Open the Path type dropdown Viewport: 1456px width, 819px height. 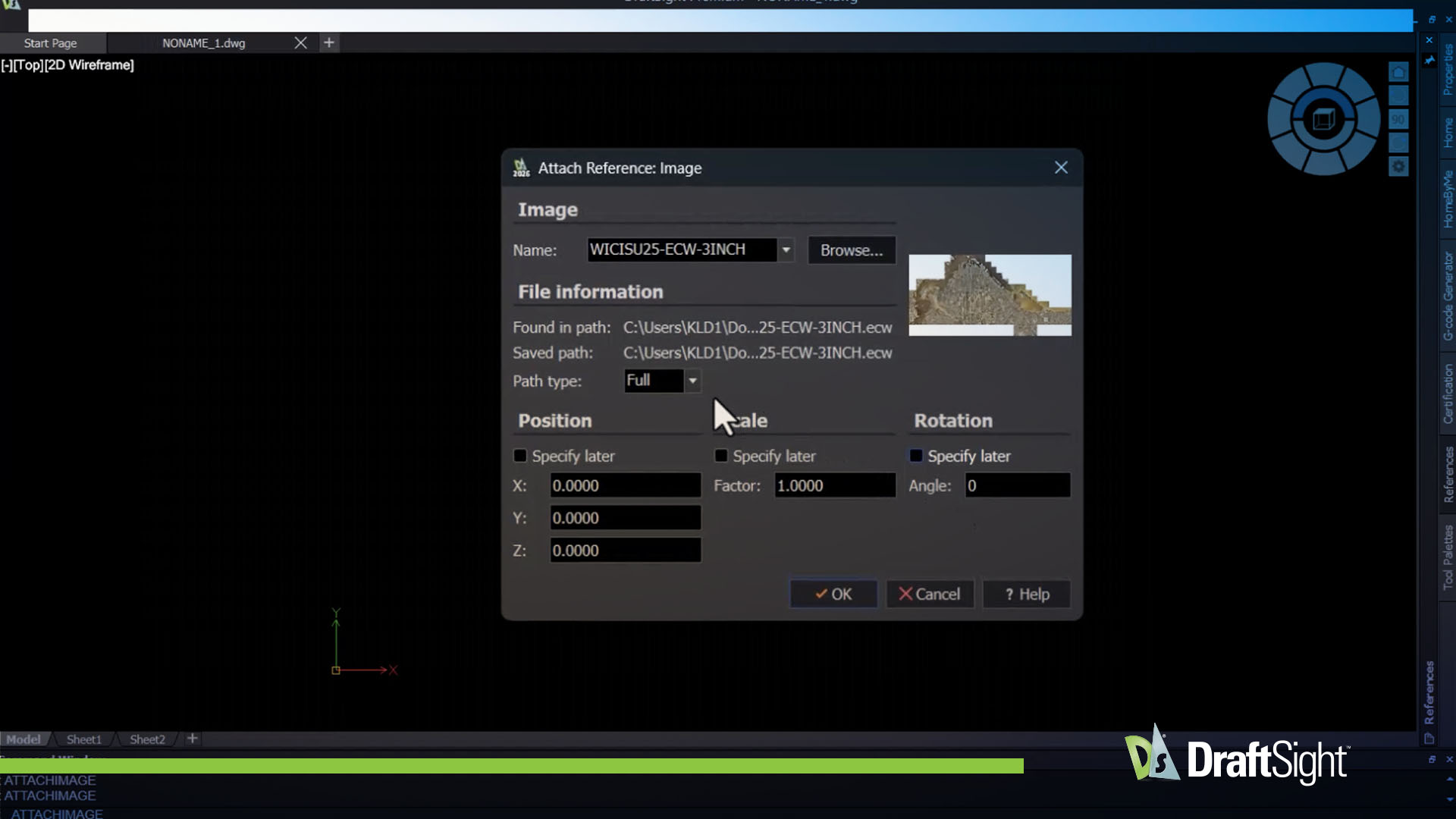(x=692, y=381)
